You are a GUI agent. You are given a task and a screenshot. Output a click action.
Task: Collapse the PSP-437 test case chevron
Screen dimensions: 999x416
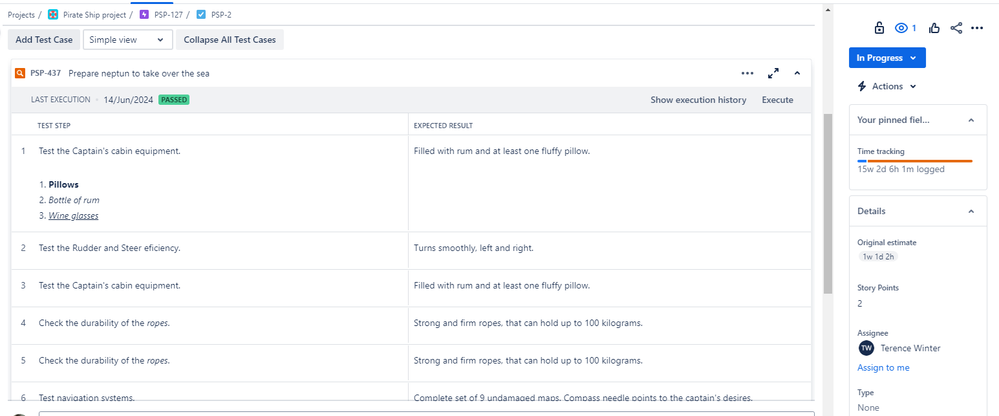(x=797, y=73)
